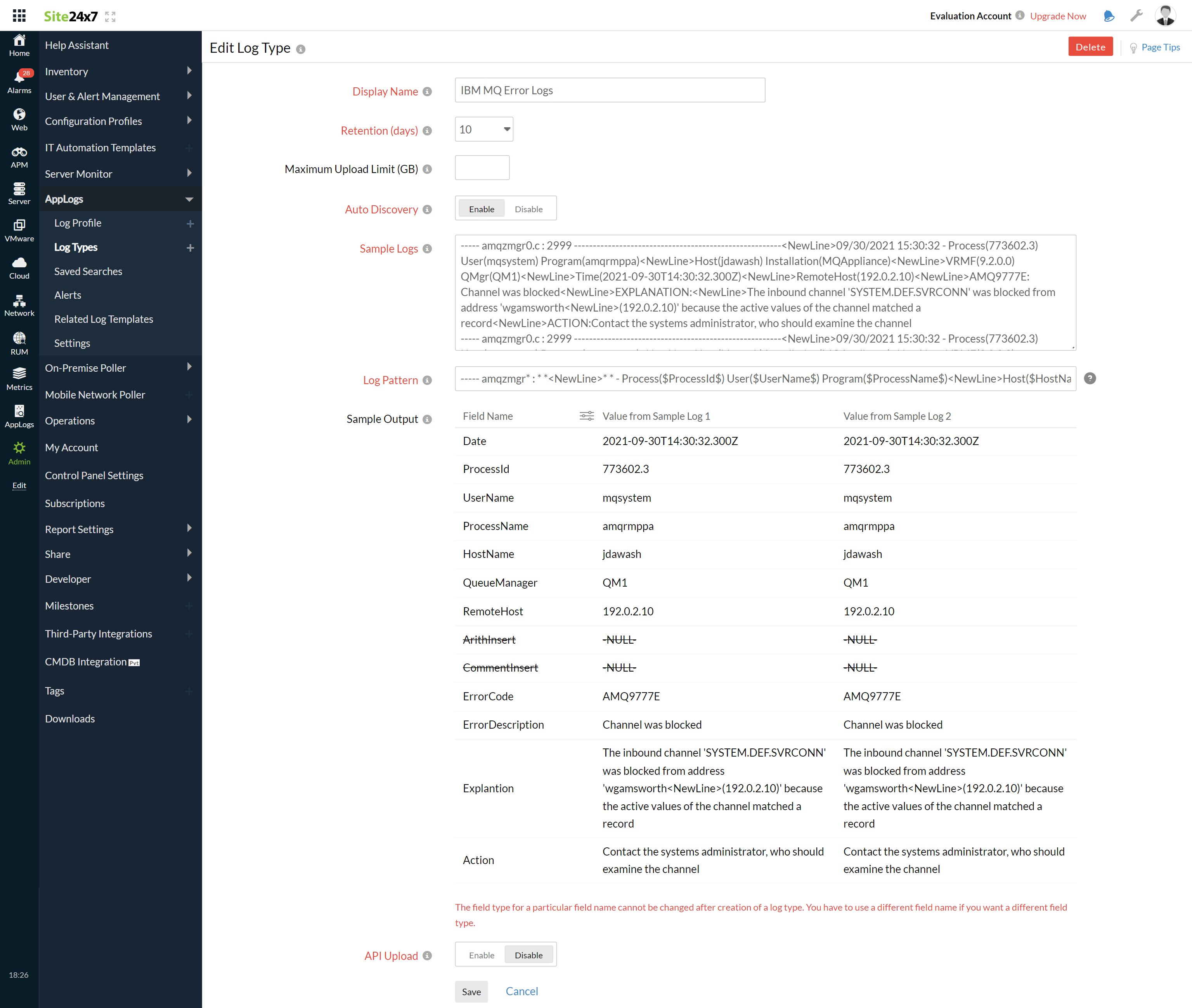The height and width of the screenshot is (1008, 1192).
Task: Open the Metrics panel icon
Action: (x=19, y=378)
